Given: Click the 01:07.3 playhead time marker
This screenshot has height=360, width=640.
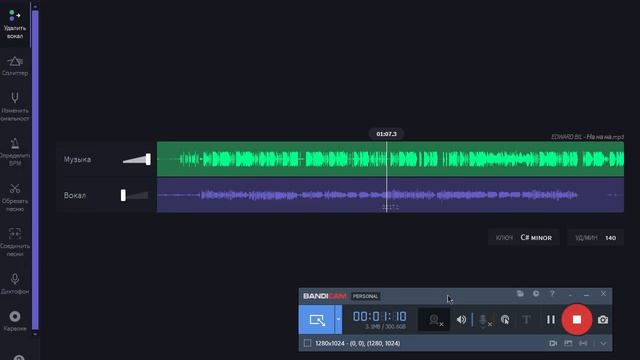Looking at the screenshot, I should [386, 134].
